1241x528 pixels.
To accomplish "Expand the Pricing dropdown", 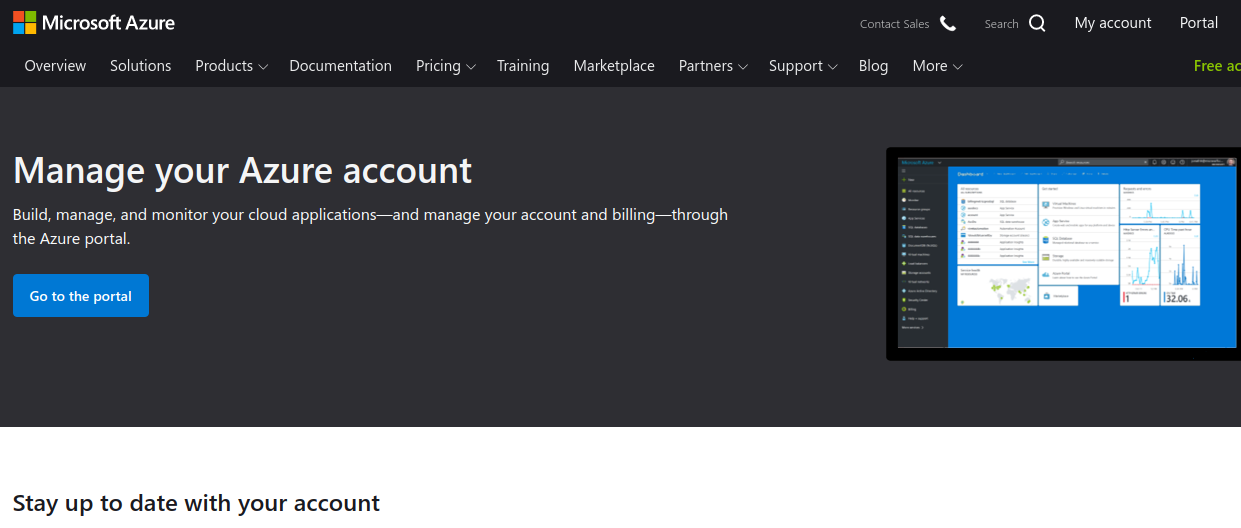I will tap(445, 65).
